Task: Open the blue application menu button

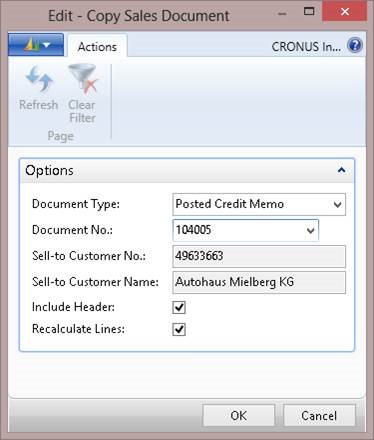Action: (36, 44)
